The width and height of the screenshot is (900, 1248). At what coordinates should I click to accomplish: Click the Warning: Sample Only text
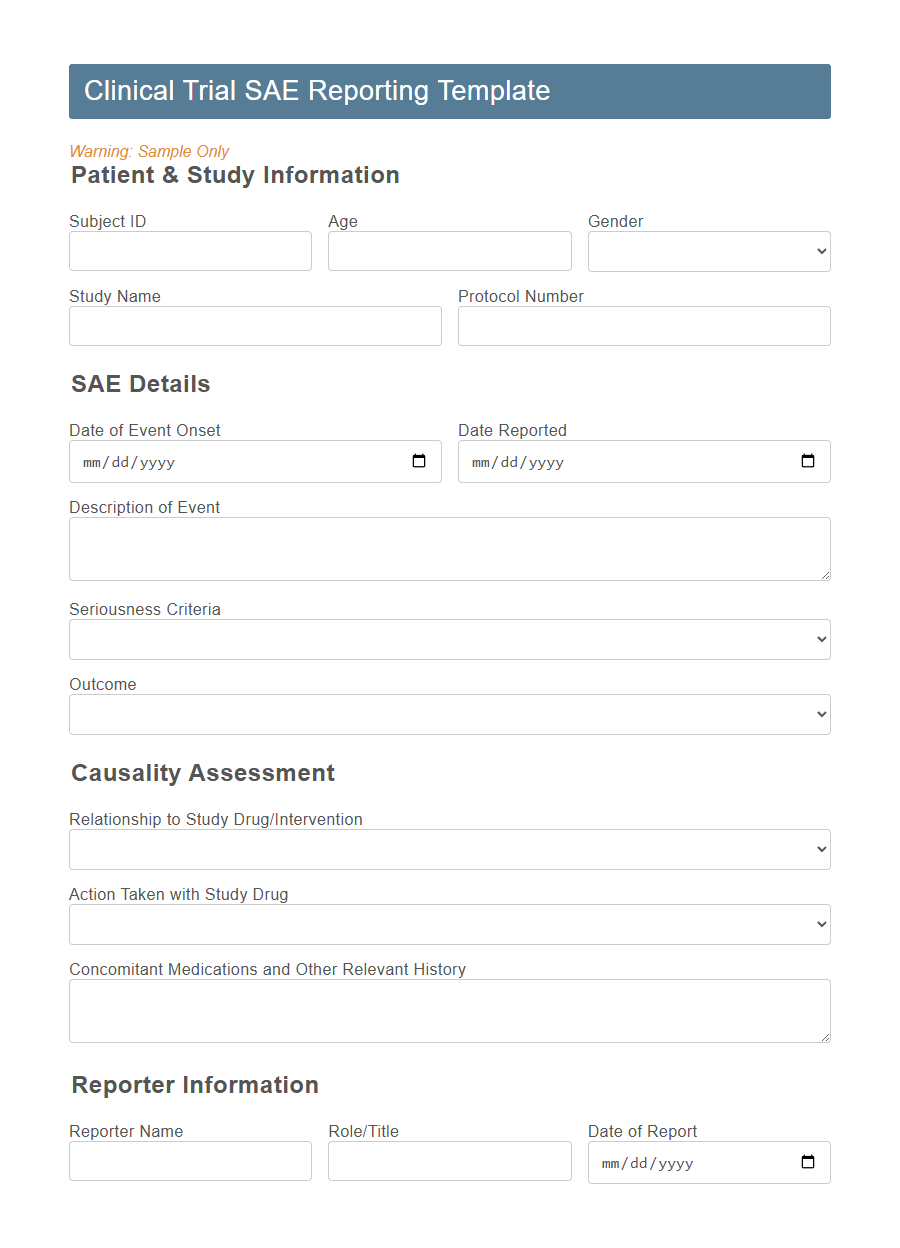(x=150, y=151)
